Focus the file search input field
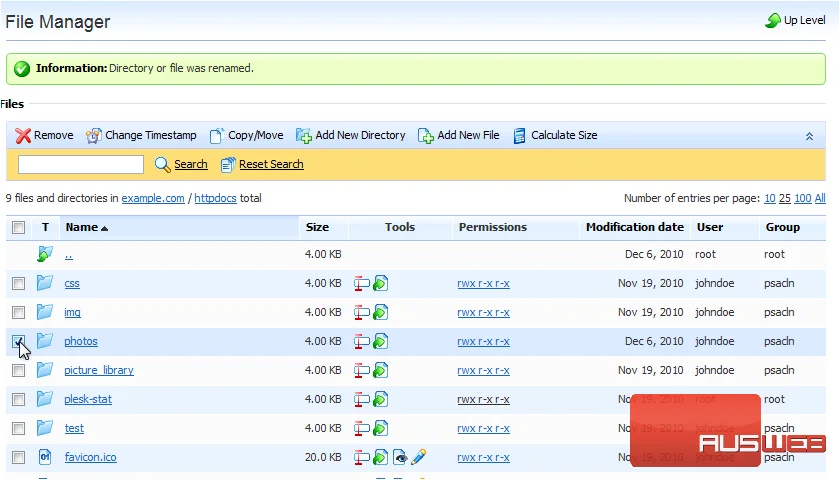The image size is (840, 480). (81, 164)
